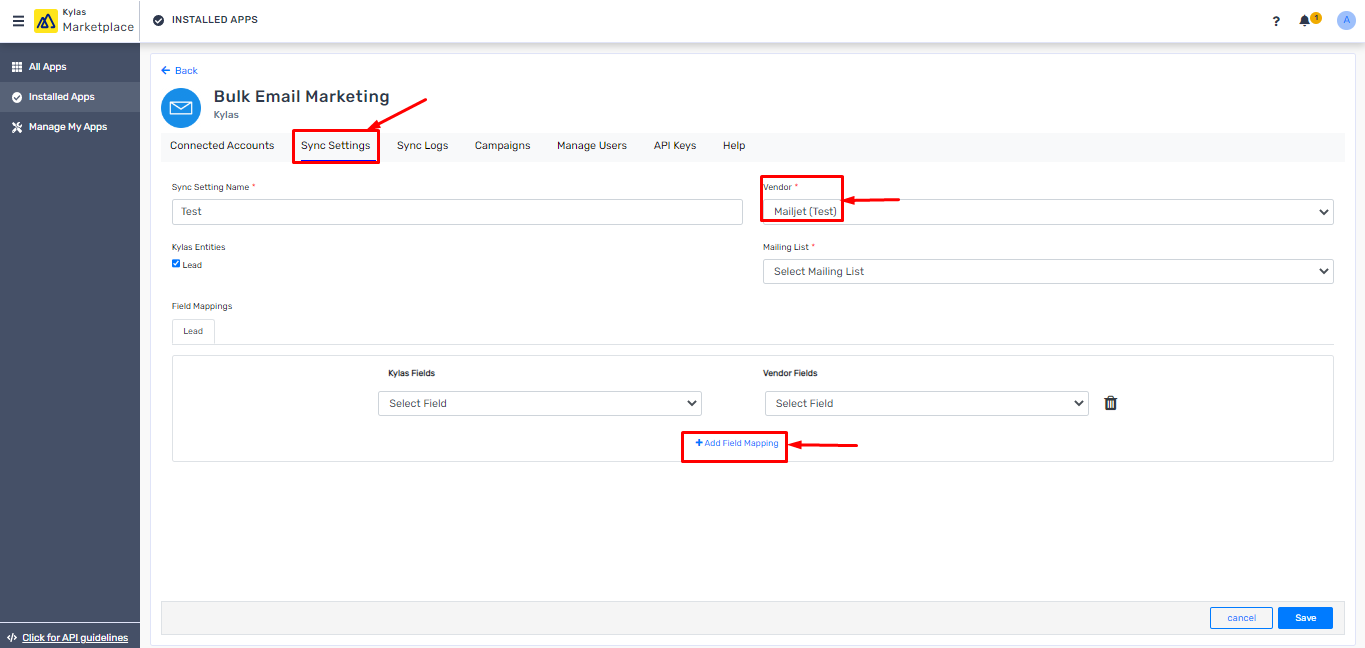Expand the Select Mailing List dropdown
The image size is (1365, 648).
coord(1048,271)
